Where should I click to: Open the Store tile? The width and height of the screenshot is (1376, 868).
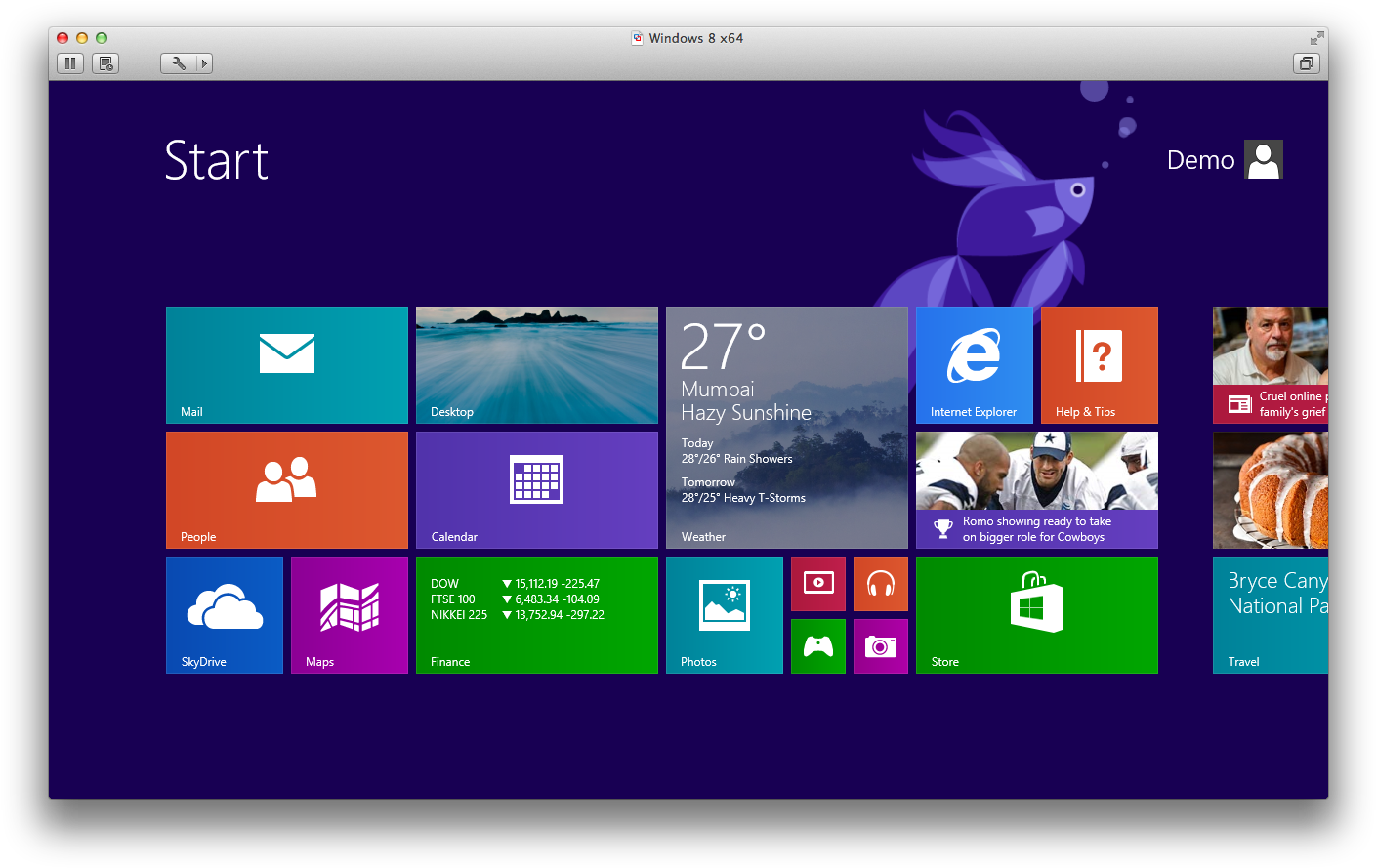(x=1037, y=615)
